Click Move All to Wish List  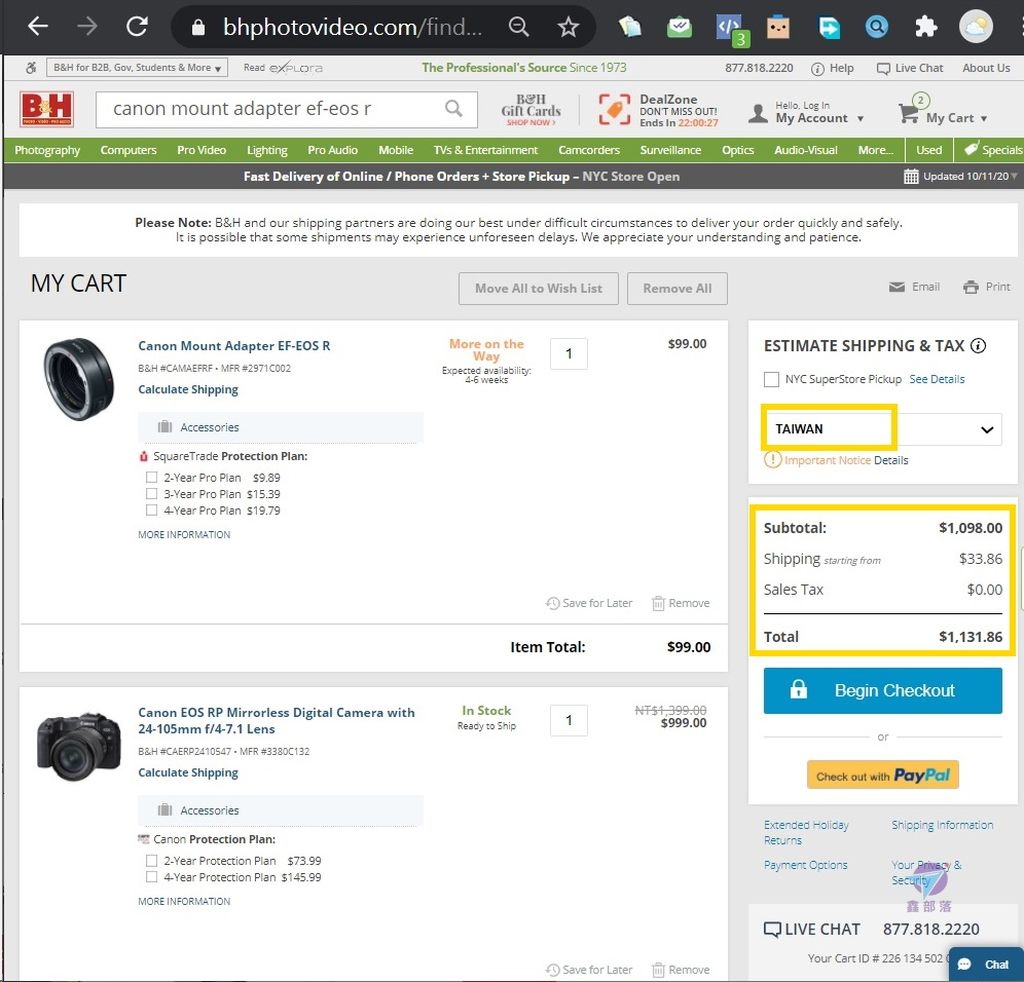pyautogui.click(x=538, y=289)
